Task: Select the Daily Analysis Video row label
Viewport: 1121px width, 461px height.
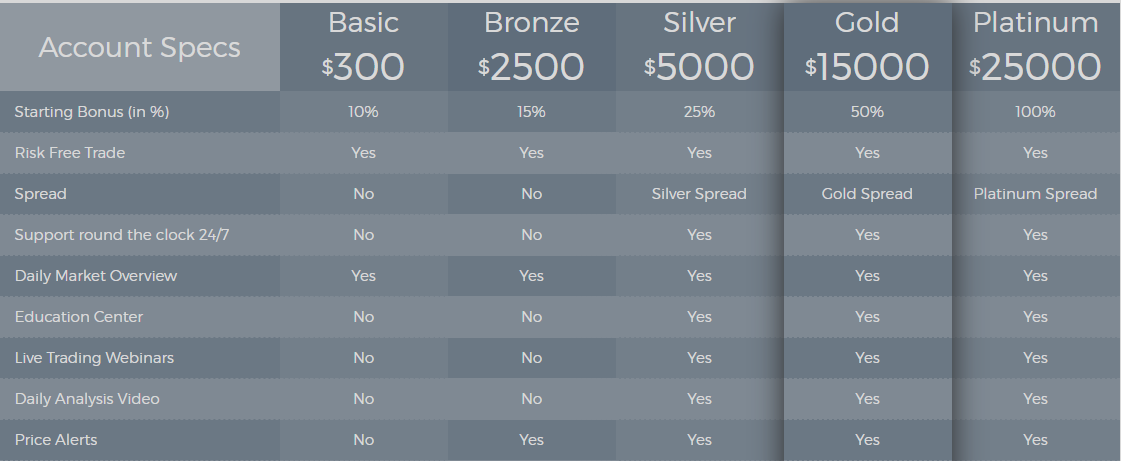Action: point(87,399)
